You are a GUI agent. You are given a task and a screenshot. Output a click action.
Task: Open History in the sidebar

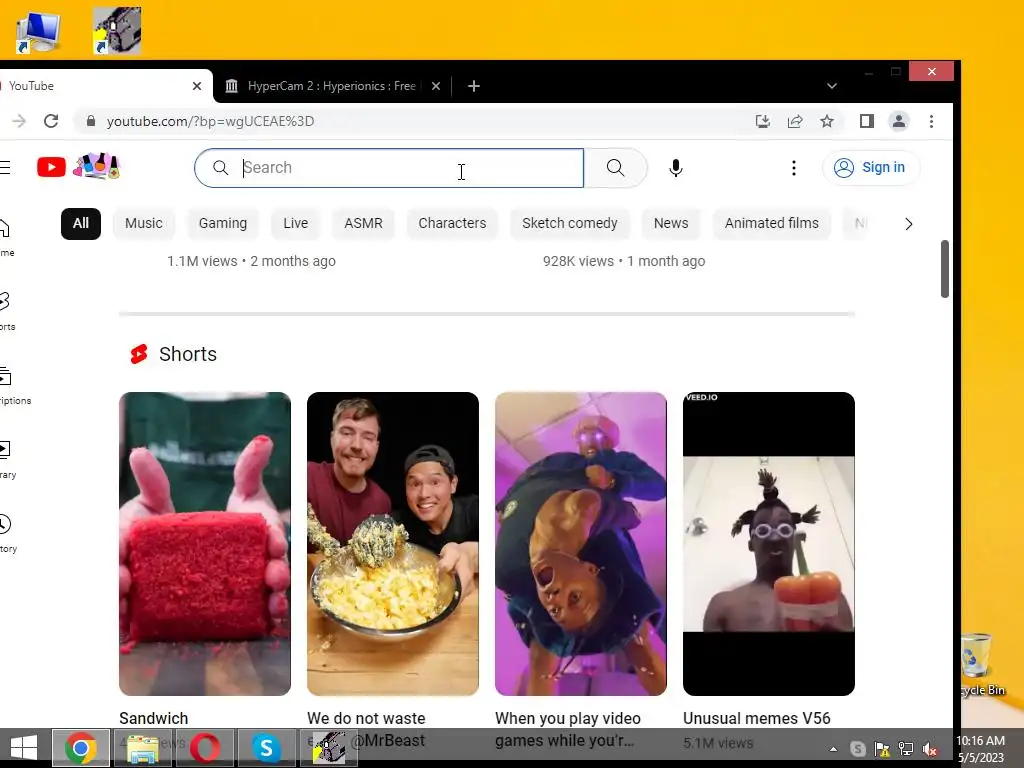coord(7,534)
